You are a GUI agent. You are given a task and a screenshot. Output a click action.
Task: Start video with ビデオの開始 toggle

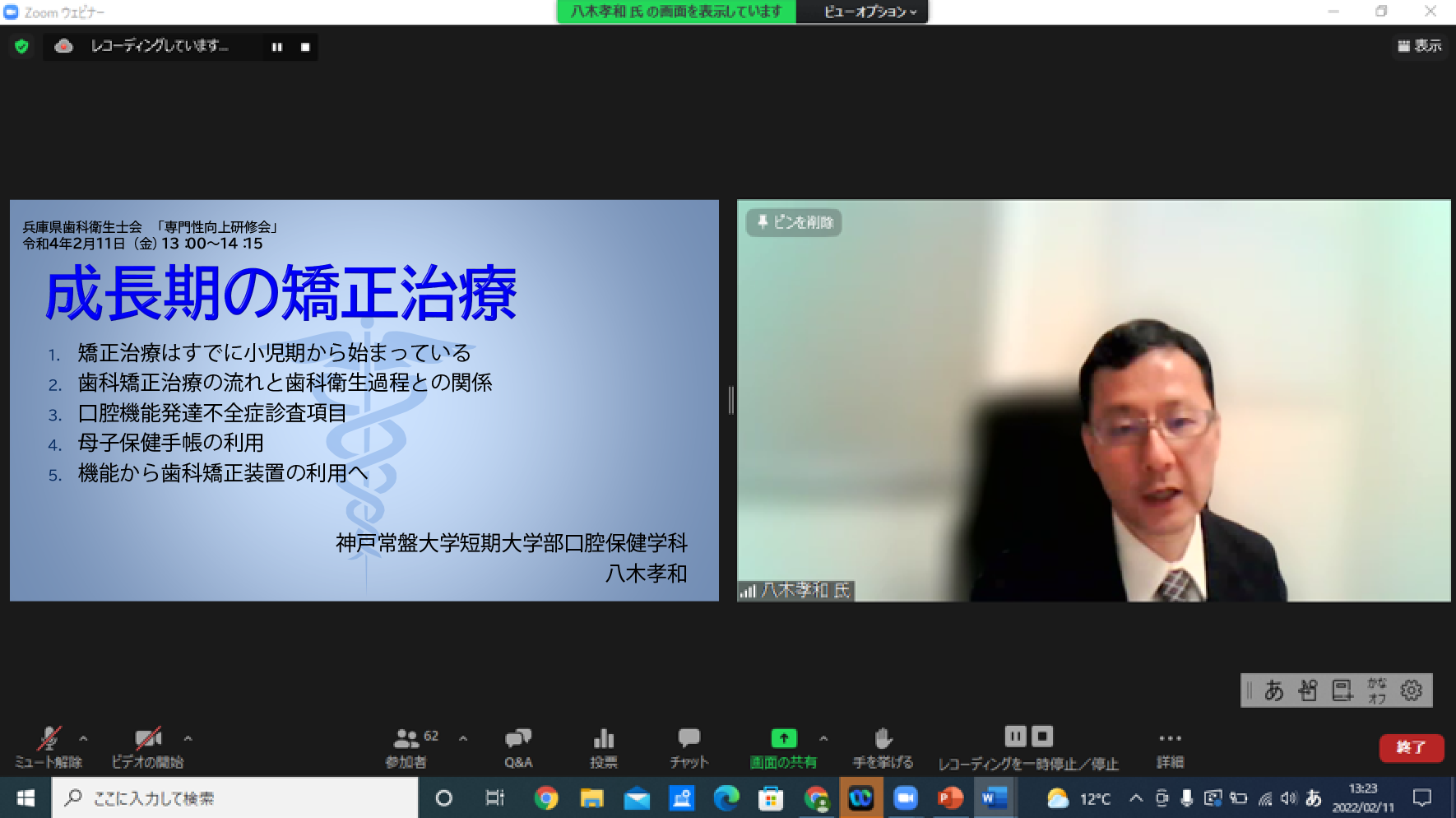click(148, 747)
